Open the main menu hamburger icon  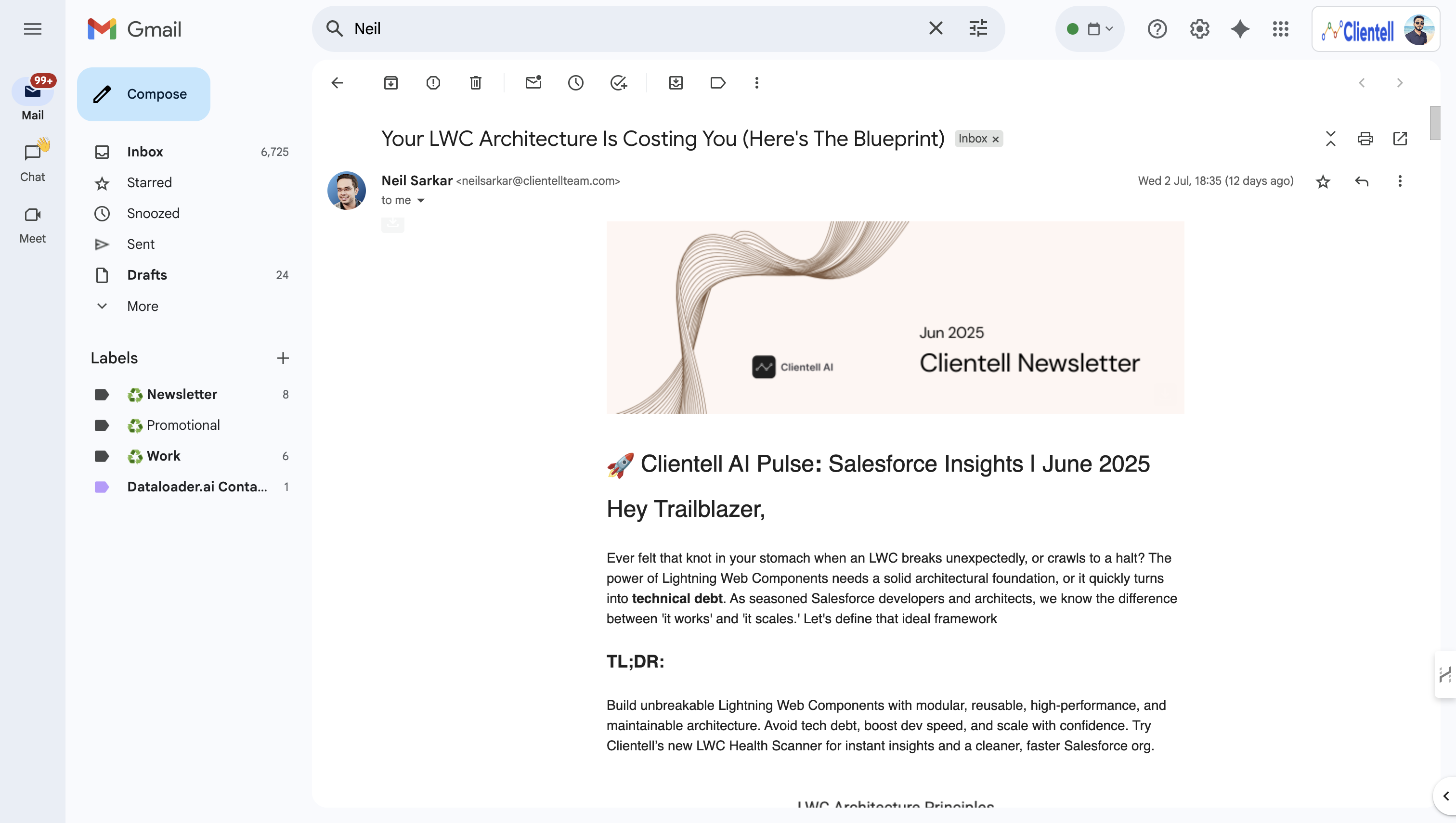coord(32,29)
